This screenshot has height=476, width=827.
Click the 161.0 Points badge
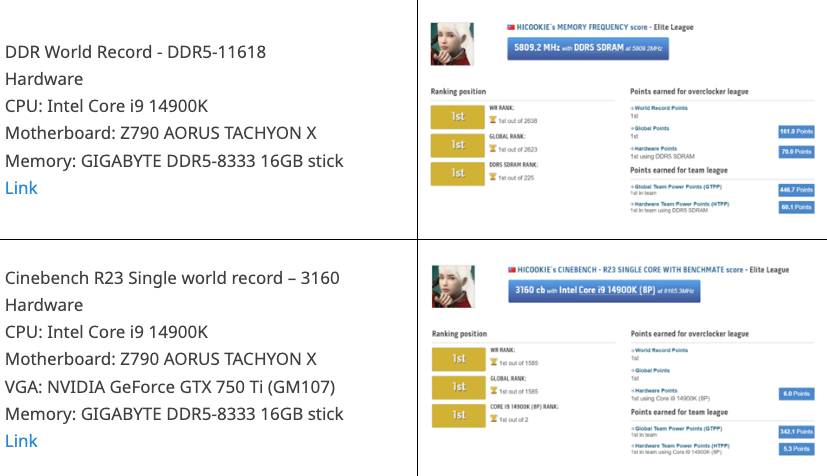pos(796,131)
